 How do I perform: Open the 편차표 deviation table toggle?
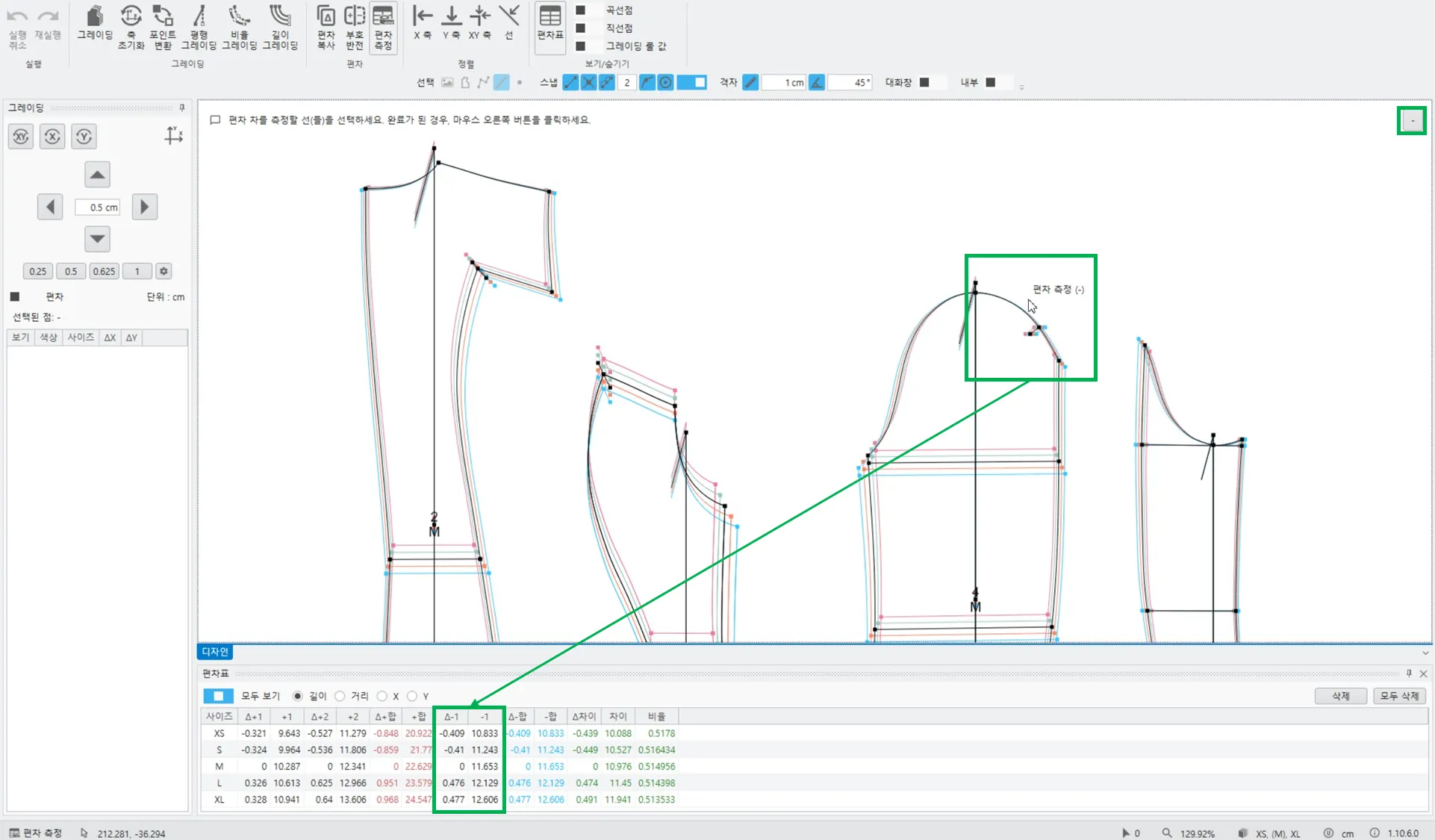(550, 24)
